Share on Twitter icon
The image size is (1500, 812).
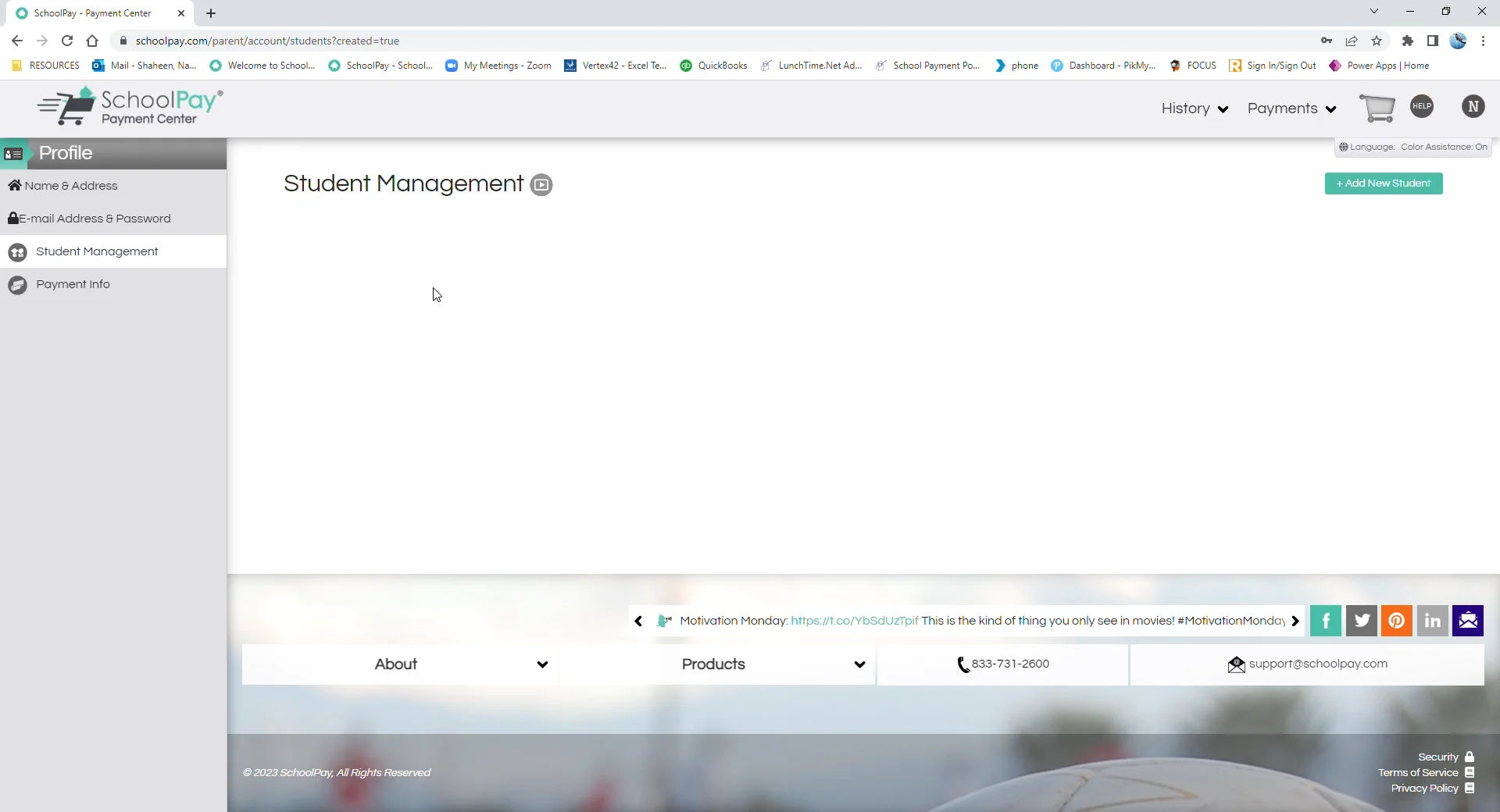(1362, 621)
